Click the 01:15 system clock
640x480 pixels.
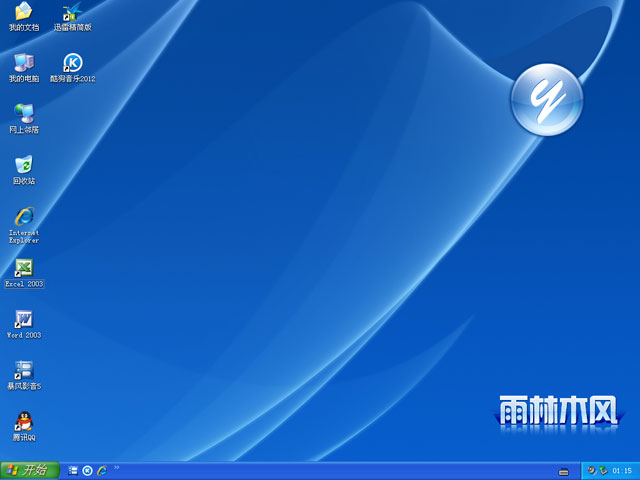point(622,471)
